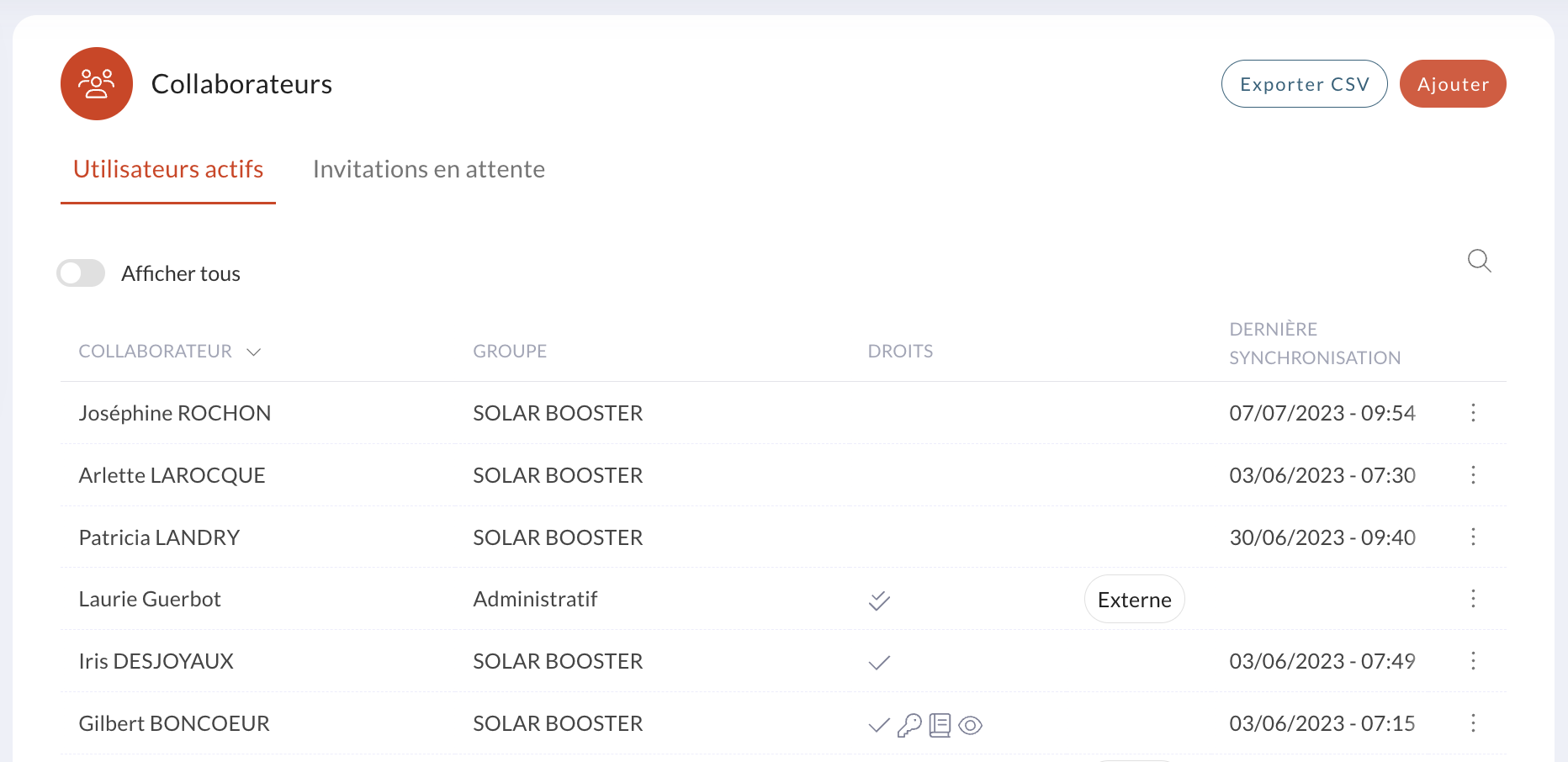Image resolution: width=1568 pixels, height=762 pixels.
Task: Click the Exporter CSV button
Action: (x=1304, y=84)
